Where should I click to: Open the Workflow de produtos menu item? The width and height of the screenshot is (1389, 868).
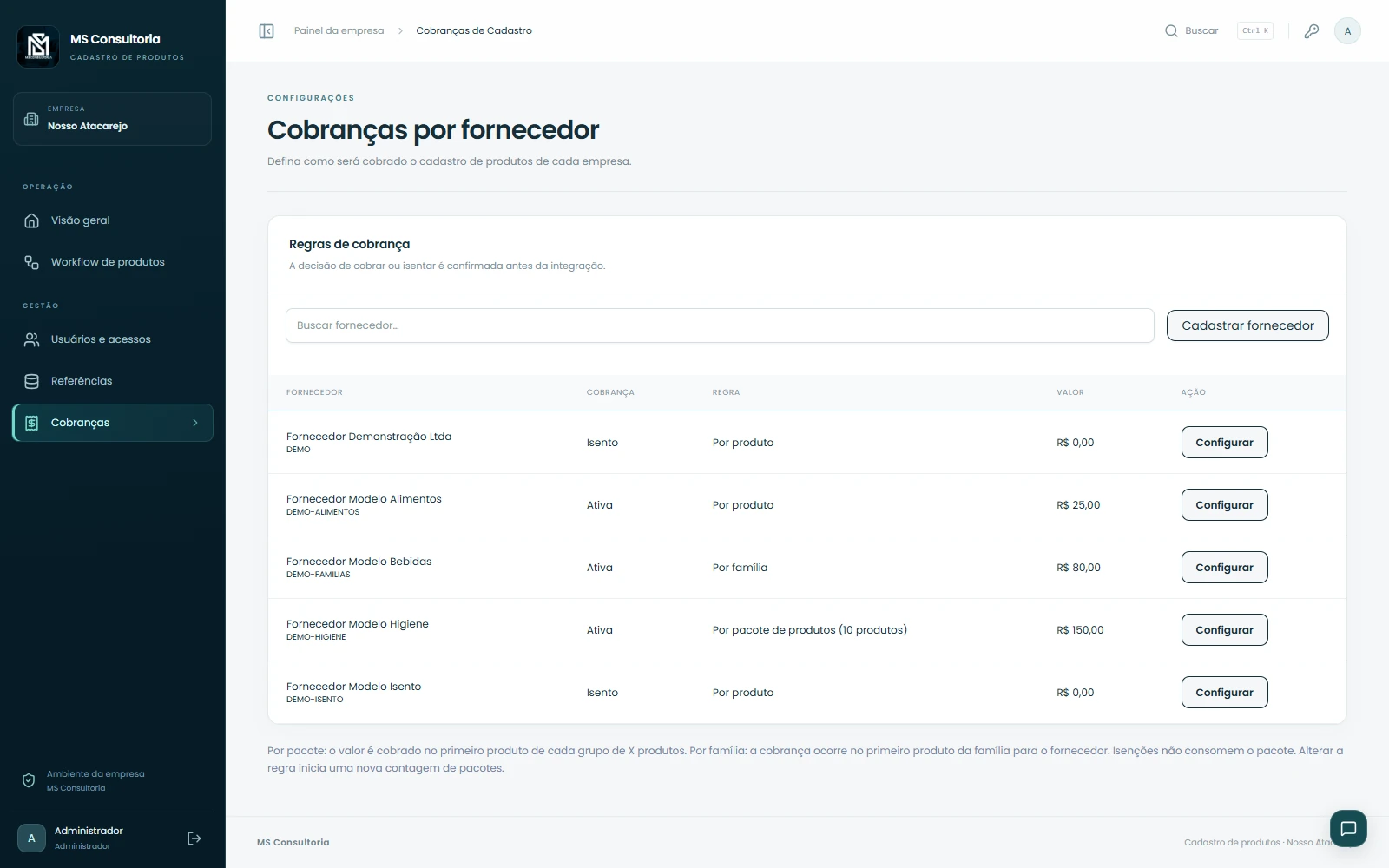click(x=113, y=262)
